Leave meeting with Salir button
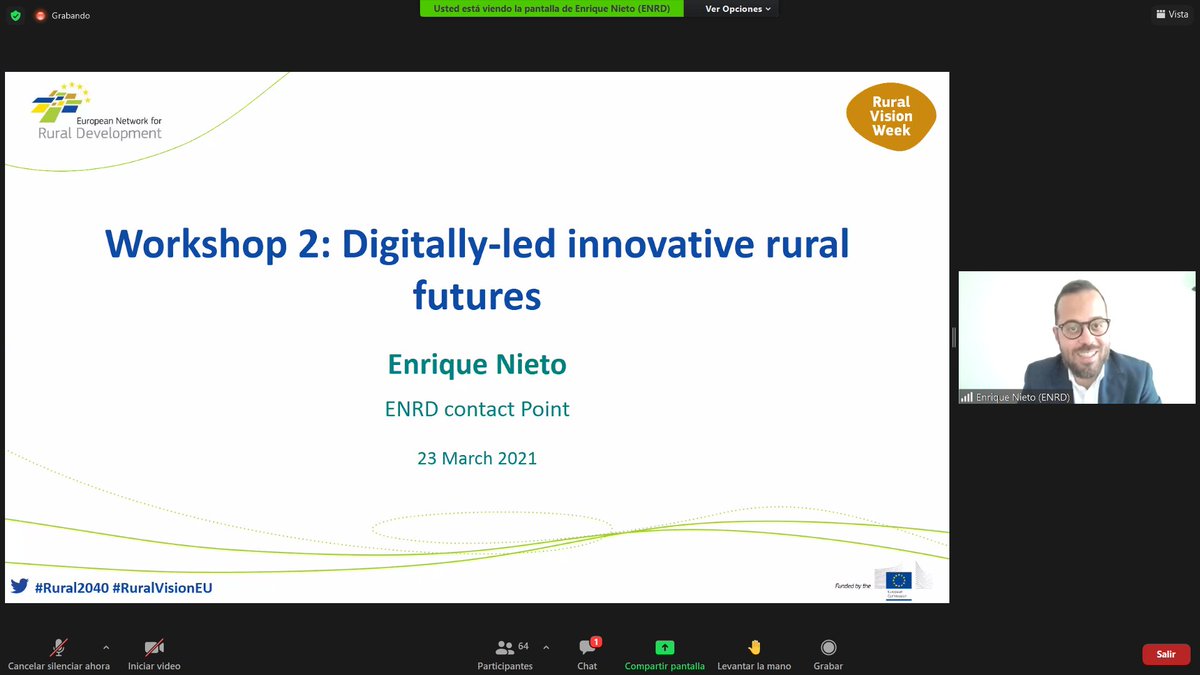Image resolution: width=1200 pixels, height=675 pixels. pyautogui.click(x=1166, y=654)
